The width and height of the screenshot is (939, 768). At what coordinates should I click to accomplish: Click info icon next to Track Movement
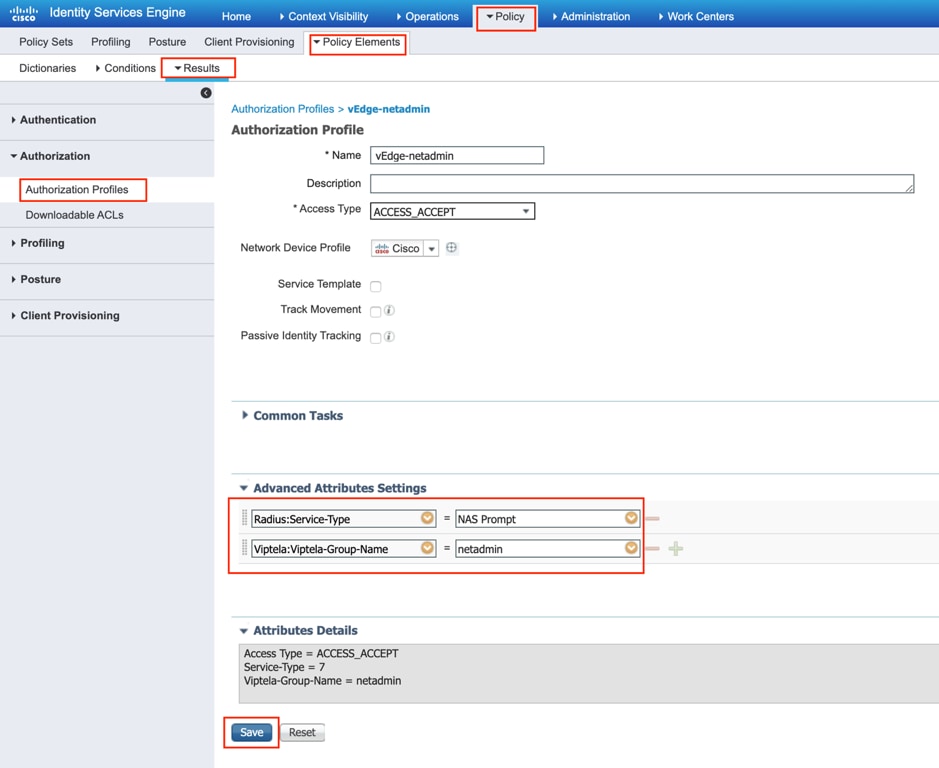pos(389,310)
